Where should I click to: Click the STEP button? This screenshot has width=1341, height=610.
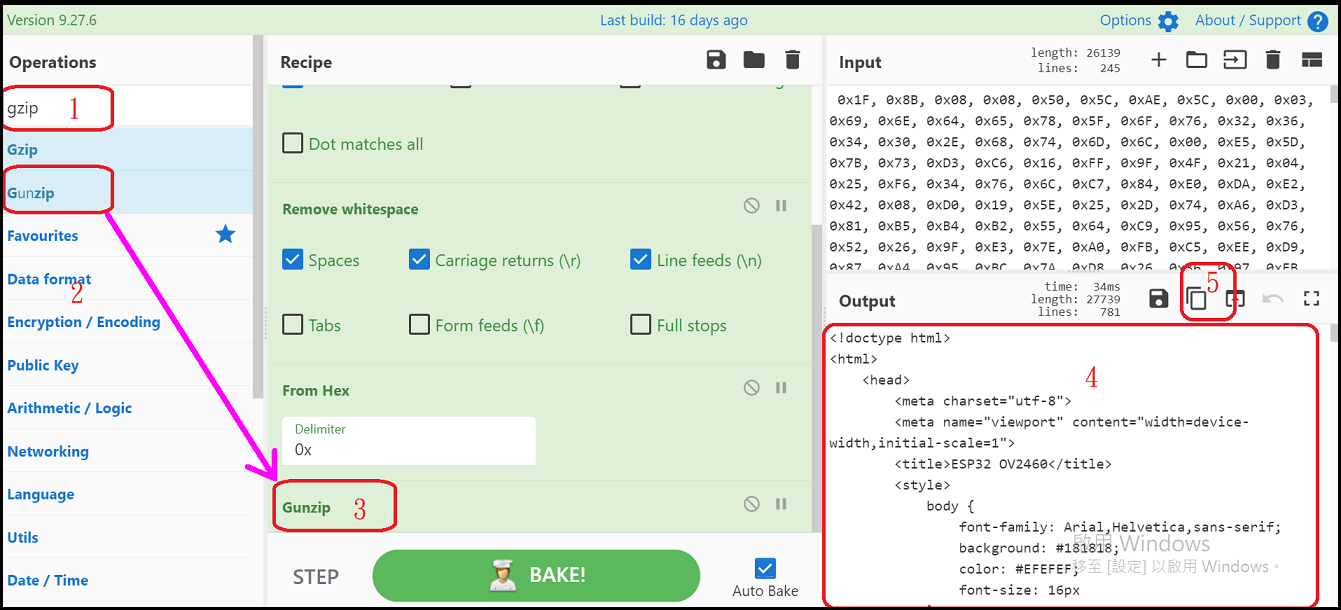pyautogui.click(x=315, y=577)
